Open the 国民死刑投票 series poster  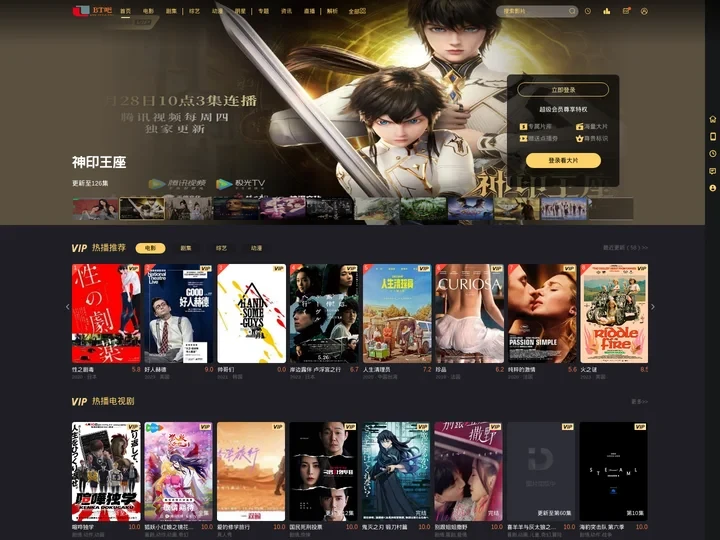tap(324, 472)
